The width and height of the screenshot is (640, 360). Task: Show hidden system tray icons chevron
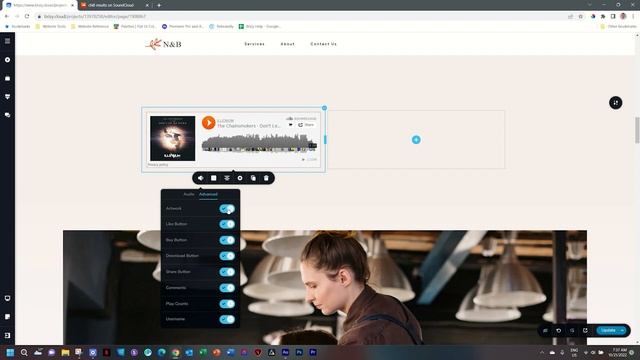click(542, 352)
